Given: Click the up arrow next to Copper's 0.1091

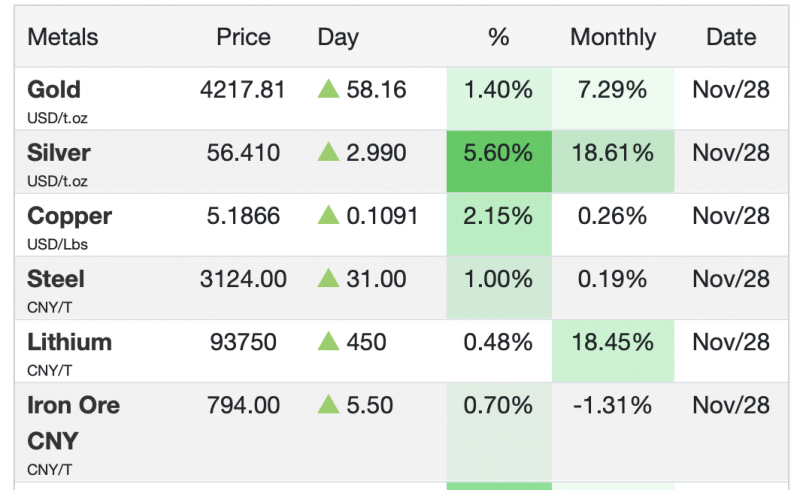Looking at the screenshot, I should [x=329, y=215].
